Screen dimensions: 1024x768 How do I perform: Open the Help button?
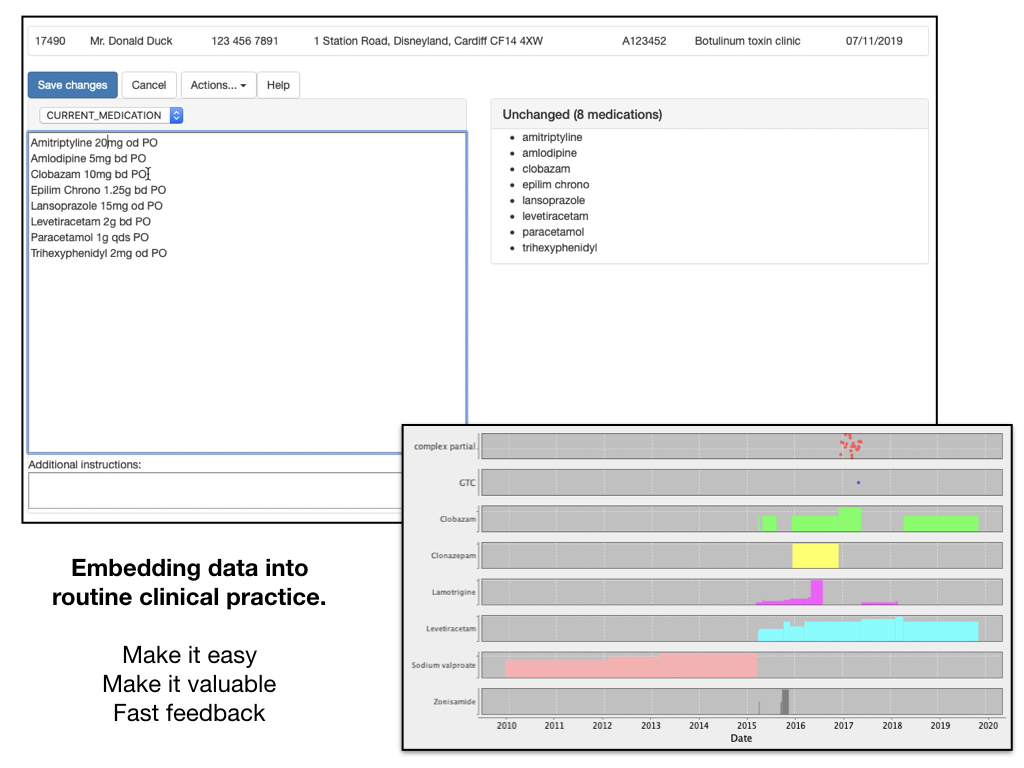point(278,85)
